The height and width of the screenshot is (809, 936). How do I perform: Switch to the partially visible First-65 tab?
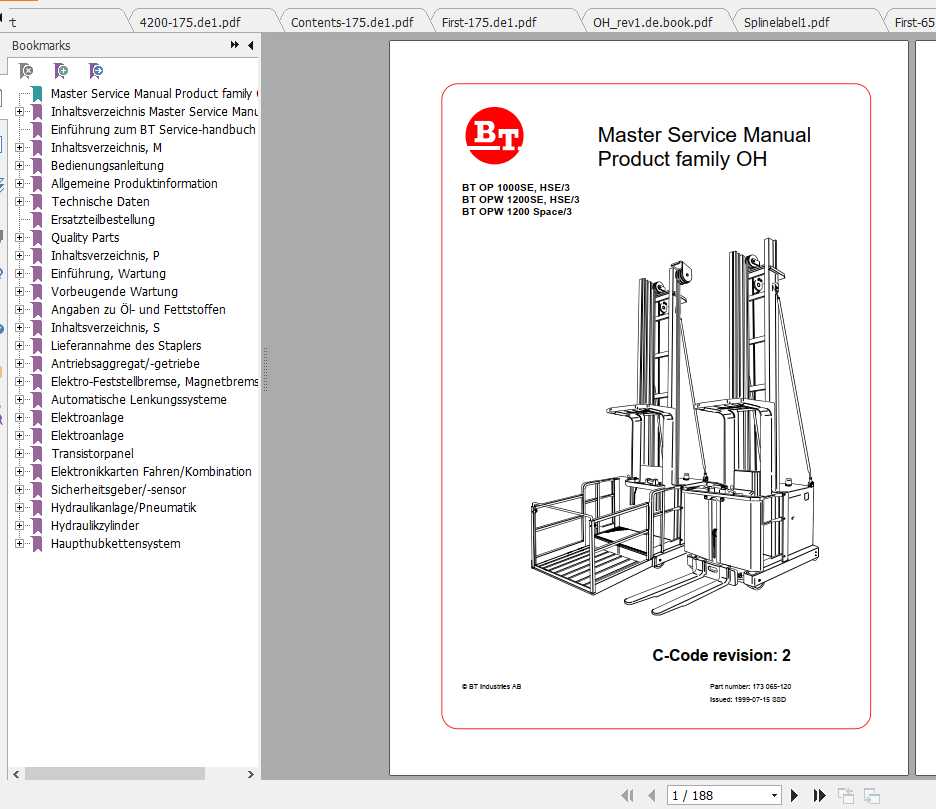coord(913,23)
